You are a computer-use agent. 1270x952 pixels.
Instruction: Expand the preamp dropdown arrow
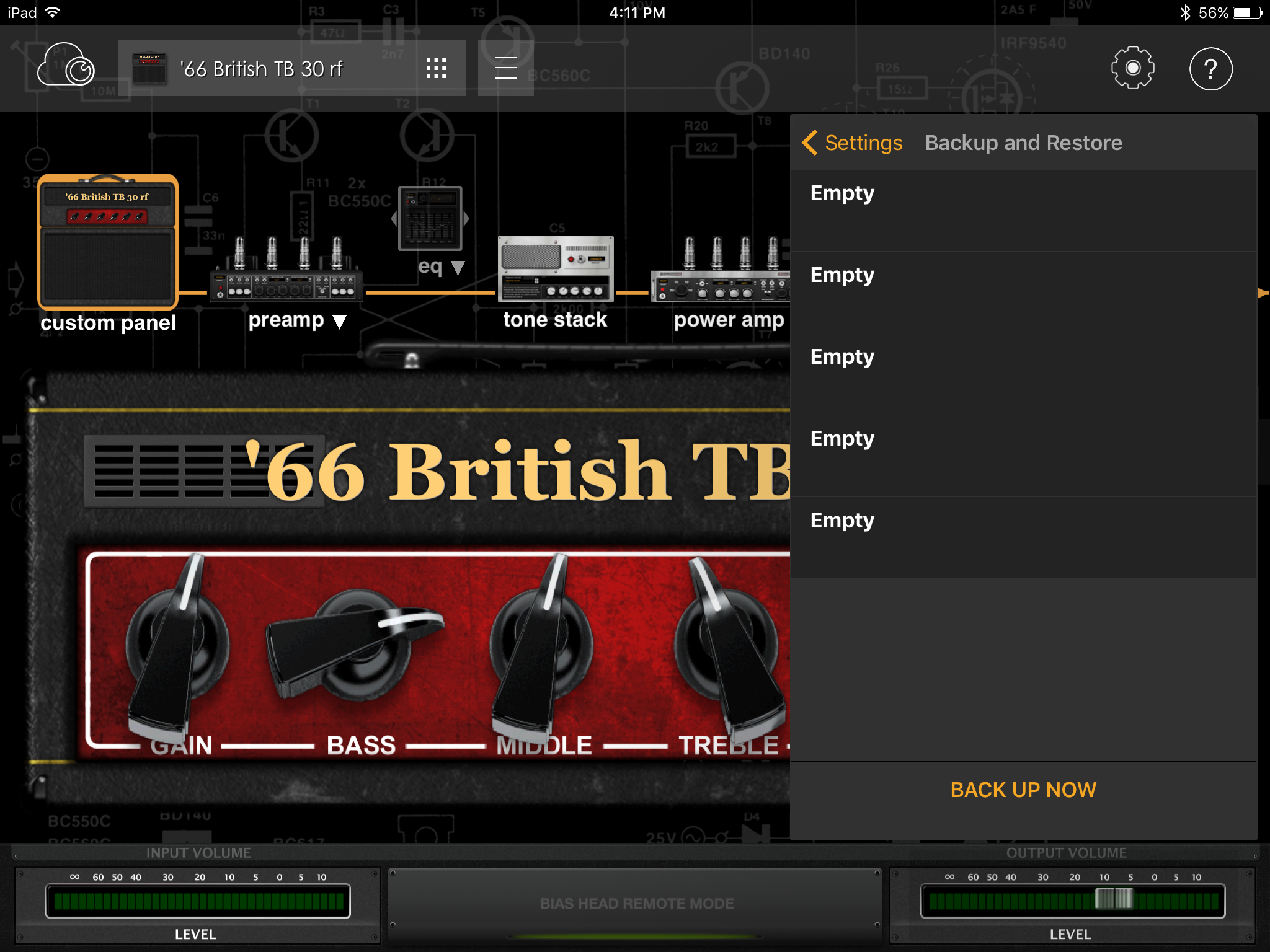339,321
